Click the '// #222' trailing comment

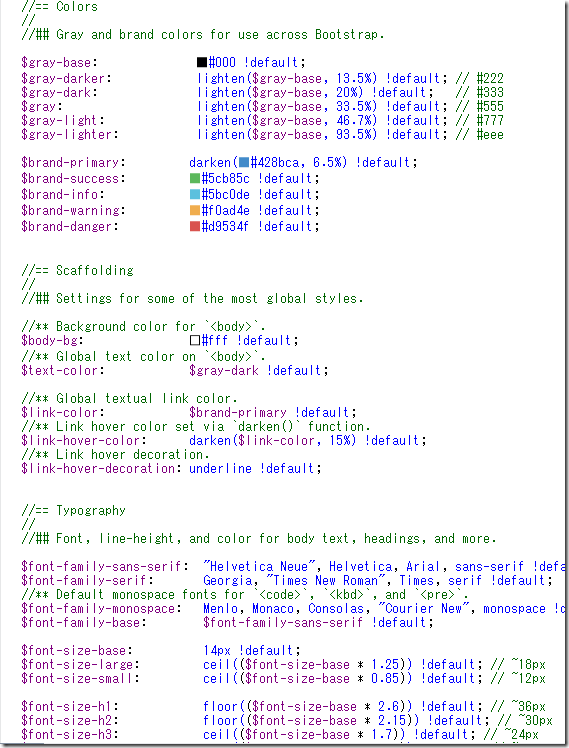479,78
